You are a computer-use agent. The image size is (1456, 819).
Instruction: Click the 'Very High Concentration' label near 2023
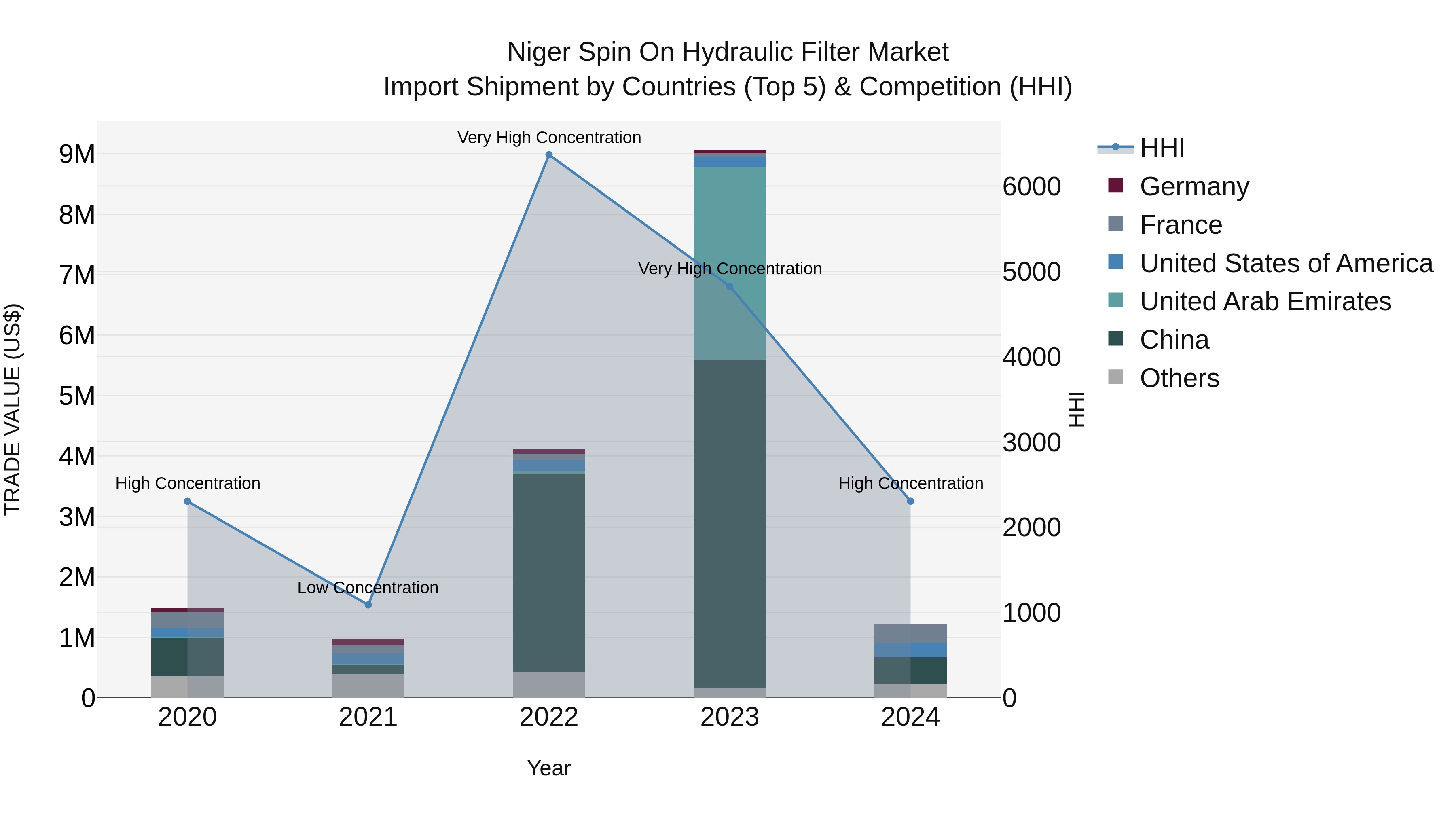click(x=730, y=269)
